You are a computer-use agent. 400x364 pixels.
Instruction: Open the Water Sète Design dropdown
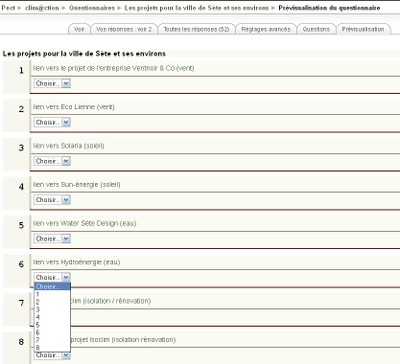[x=52, y=239]
